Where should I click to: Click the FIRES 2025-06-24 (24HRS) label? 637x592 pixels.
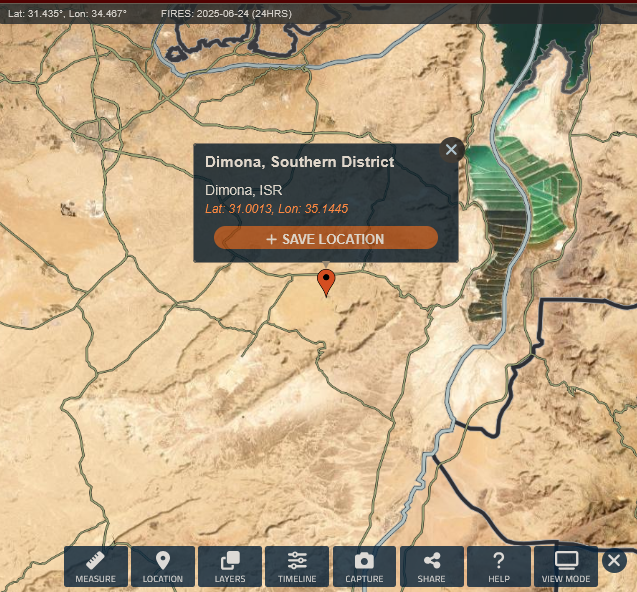point(226,14)
